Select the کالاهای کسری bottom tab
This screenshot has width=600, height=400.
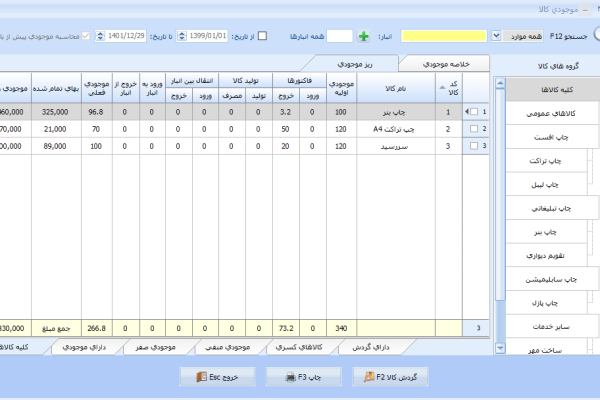pos(299,347)
